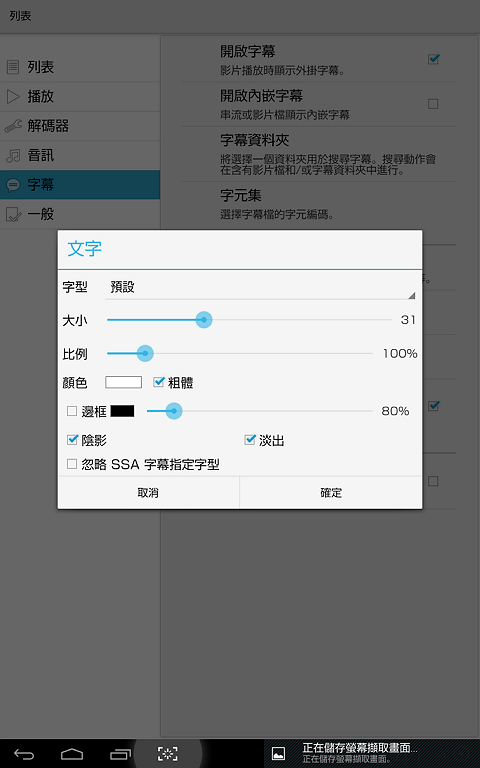The height and width of the screenshot is (768, 480).
Task: Open the 字幕資料夾 setting
Action: (318, 154)
